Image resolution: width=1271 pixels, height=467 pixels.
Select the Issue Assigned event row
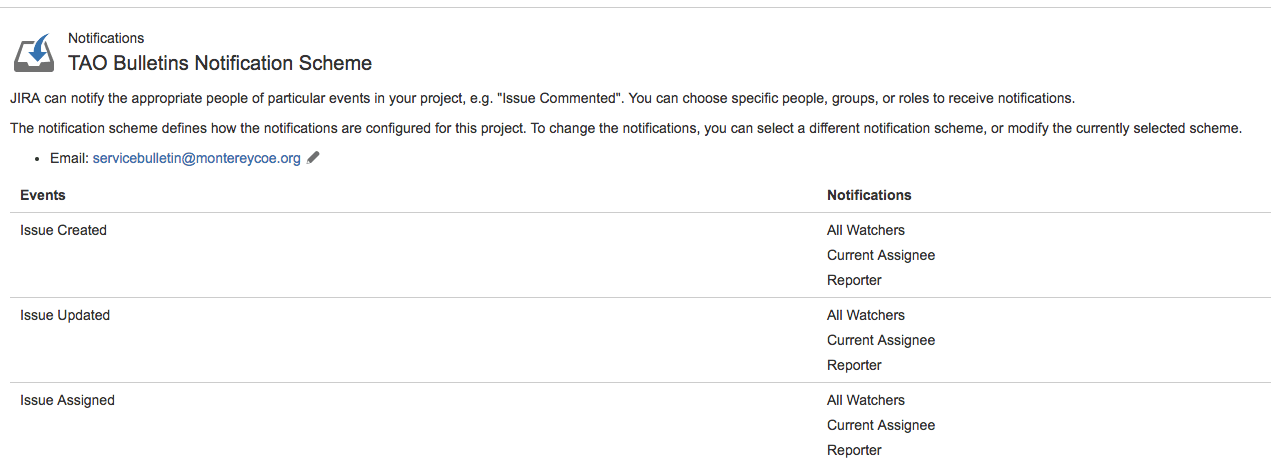click(67, 400)
